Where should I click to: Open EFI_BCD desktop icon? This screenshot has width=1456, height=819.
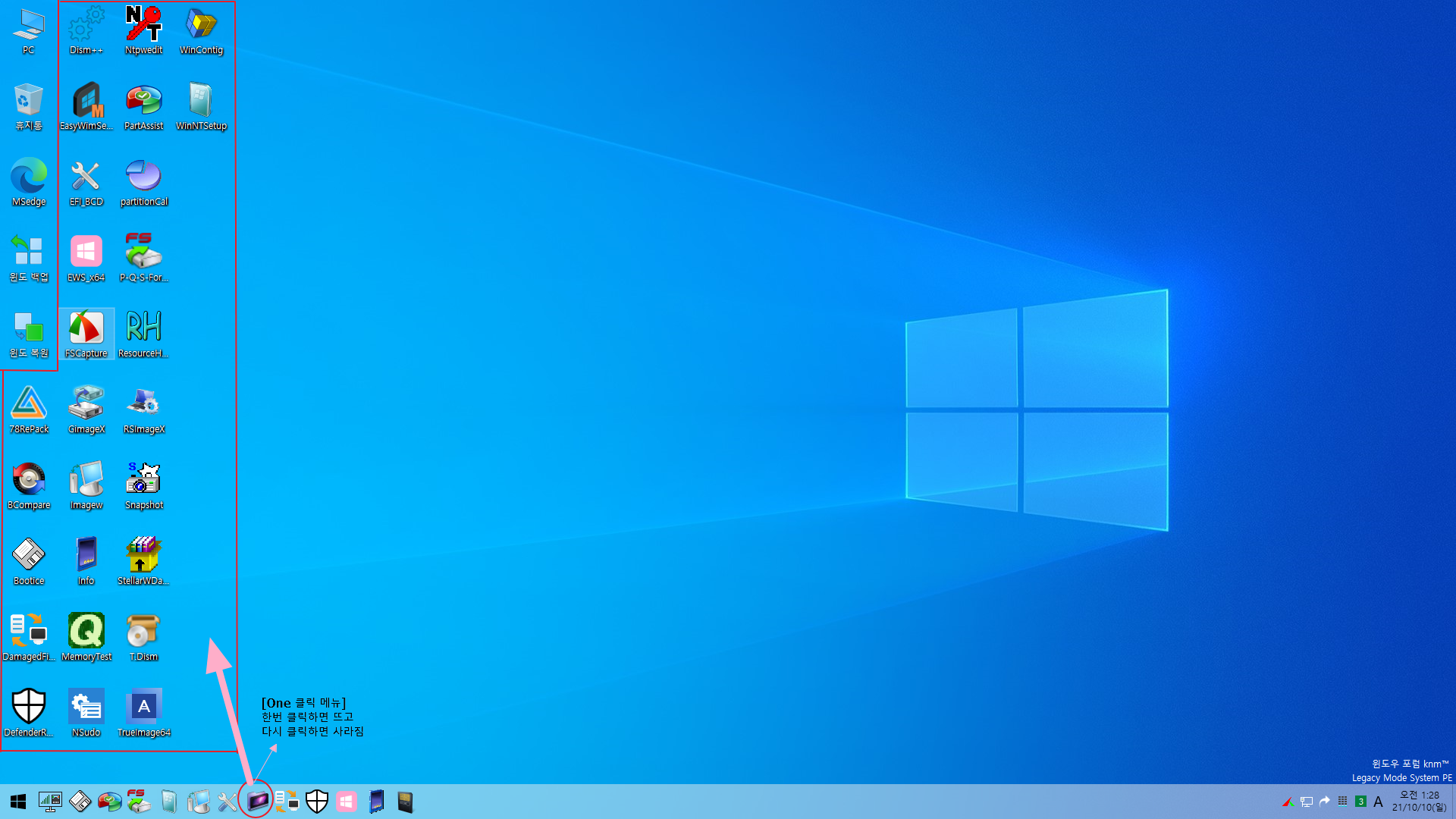point(86,183)
